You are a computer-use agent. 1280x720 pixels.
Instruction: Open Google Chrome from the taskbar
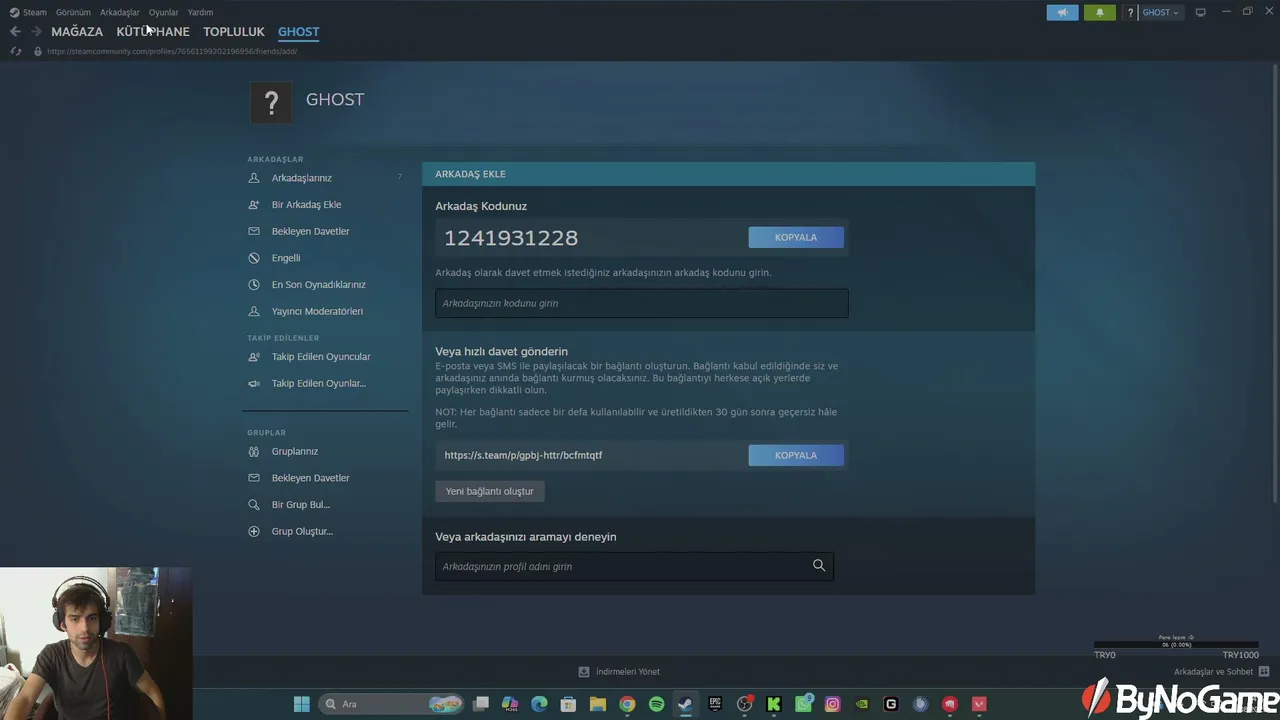click(x=627, y=704)
